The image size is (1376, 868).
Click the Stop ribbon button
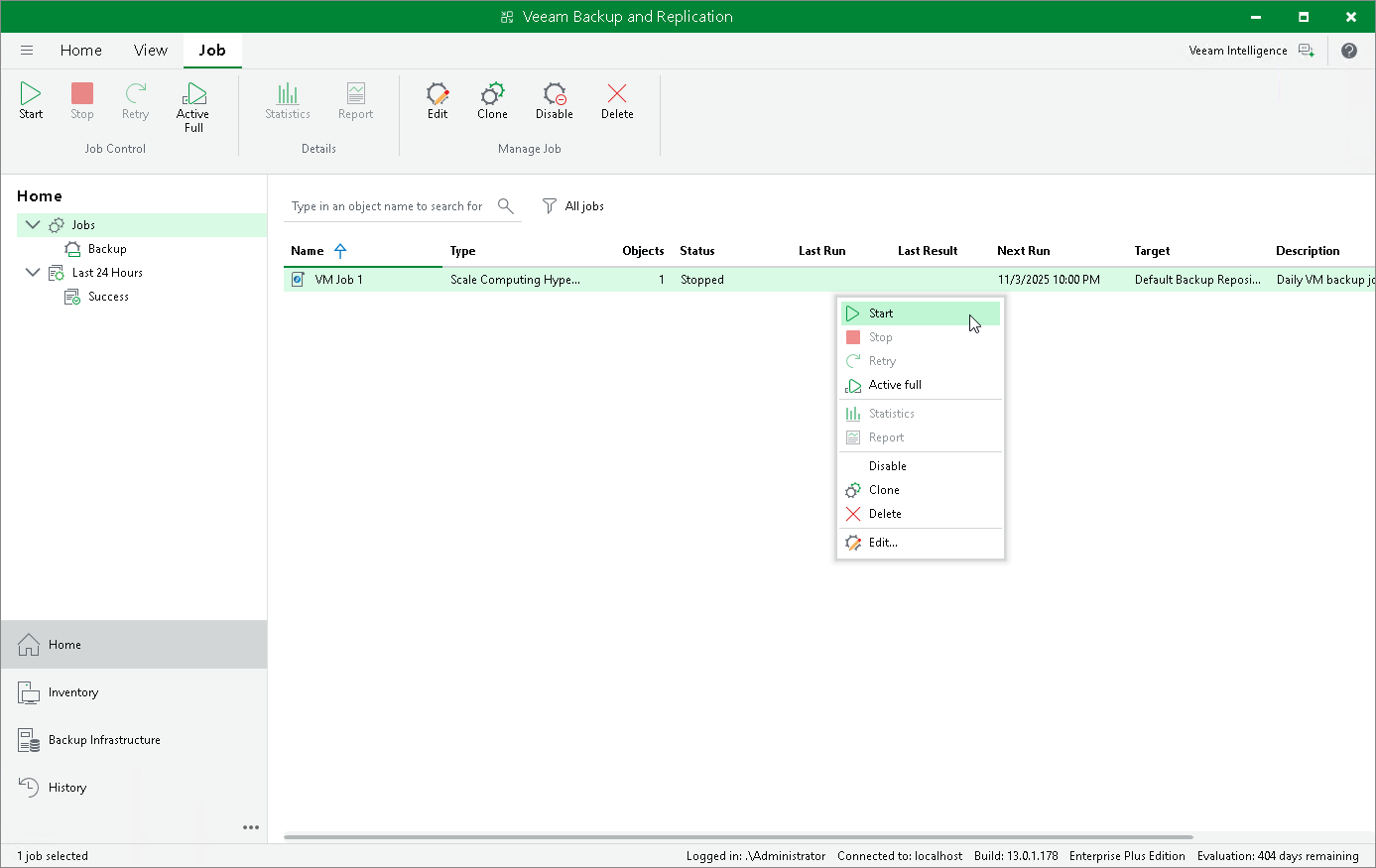[82, 101]
